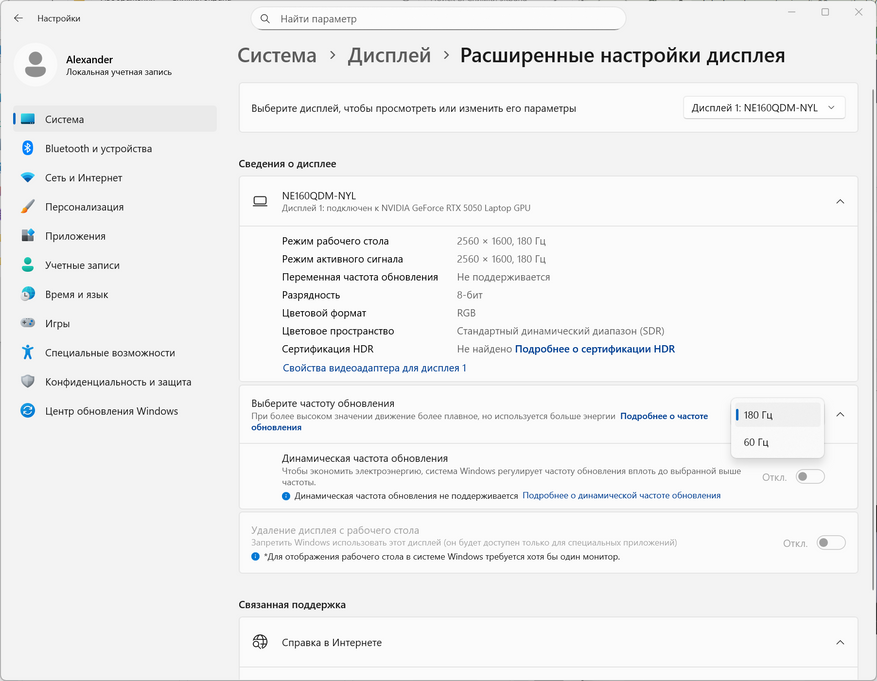Toggle Динамическая частота обновления switch
This screenshot has width=877, height=681.
pos(810,477)
